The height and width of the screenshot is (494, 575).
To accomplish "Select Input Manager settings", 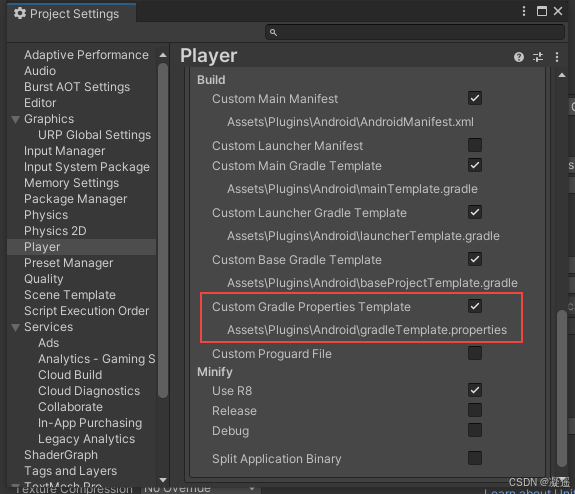I will (65, 151).
